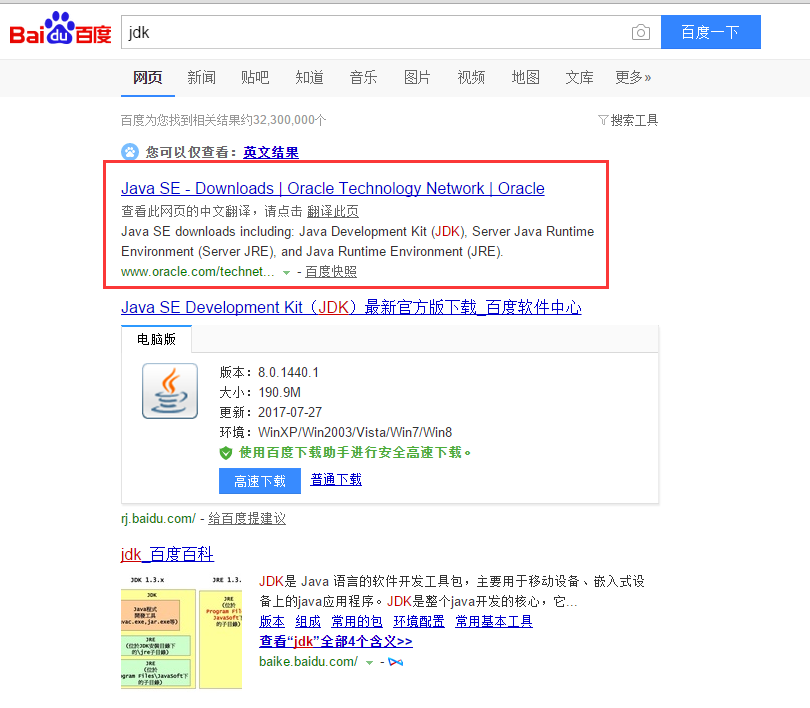
Task: Go to the 知道 tab
Action: (309, 77)
